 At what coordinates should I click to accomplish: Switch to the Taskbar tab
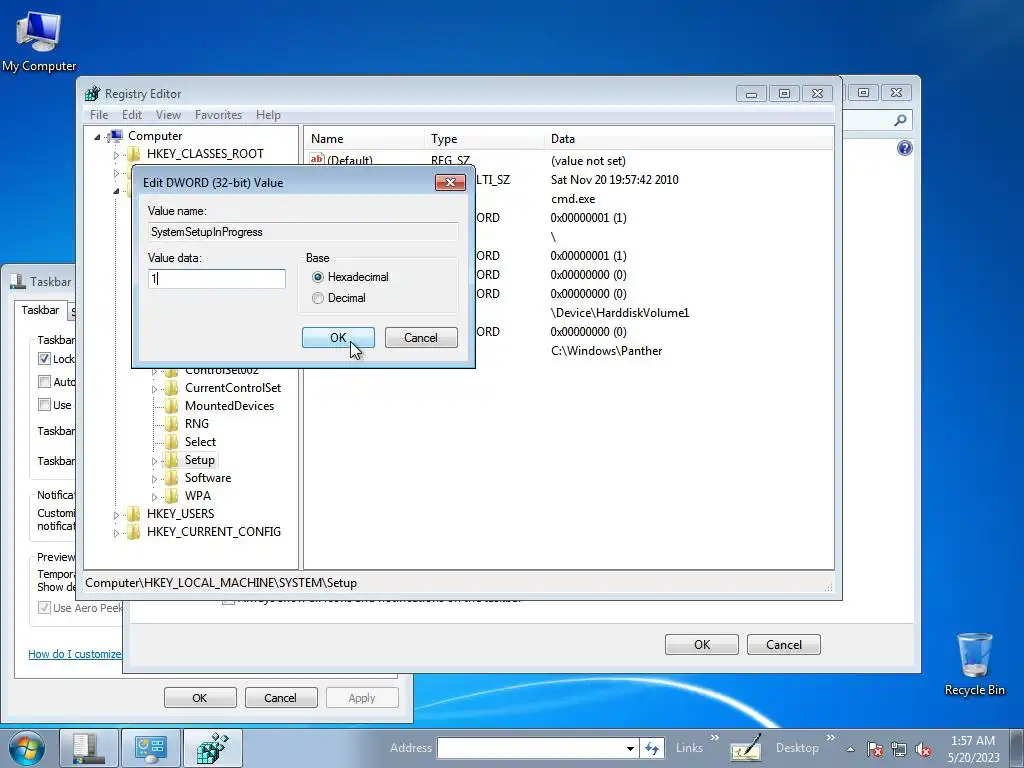(40, 310)
